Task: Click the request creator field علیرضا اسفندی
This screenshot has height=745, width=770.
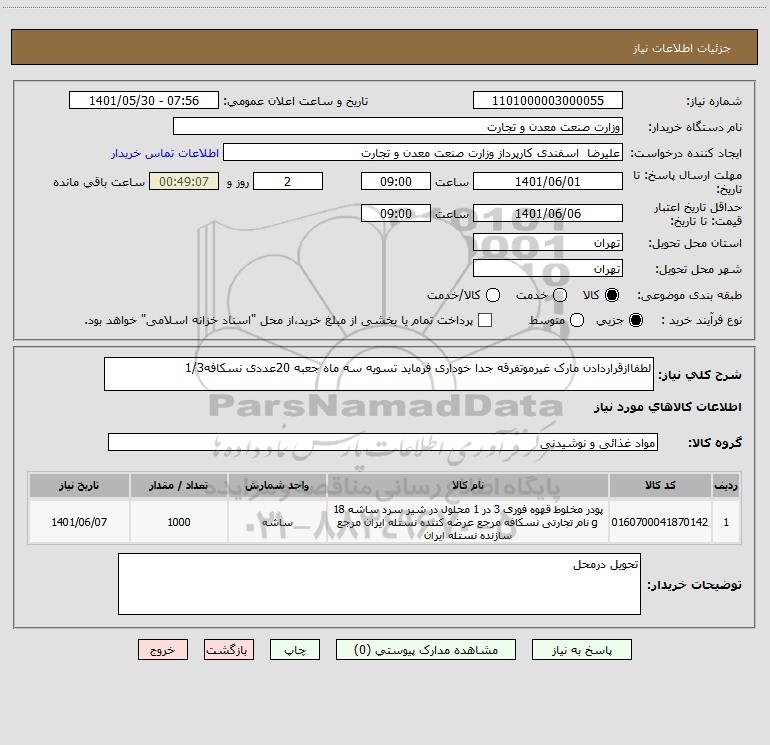Action: [x=423, y=152]
